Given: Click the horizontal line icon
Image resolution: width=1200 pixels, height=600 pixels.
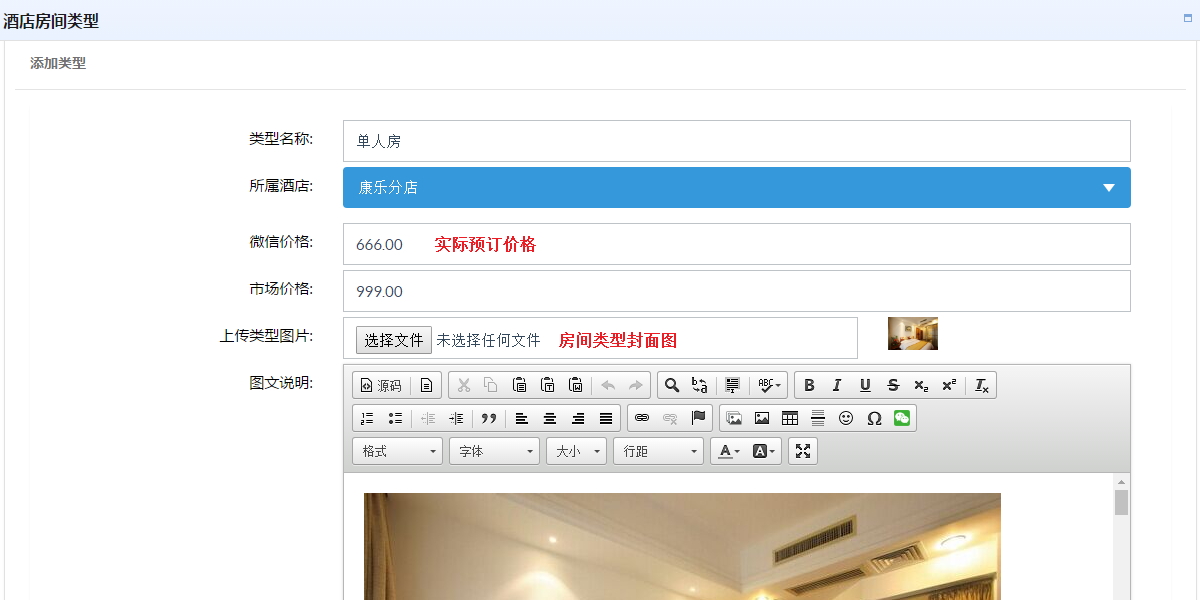Looking at the screenshot, I should coord(818,418).
